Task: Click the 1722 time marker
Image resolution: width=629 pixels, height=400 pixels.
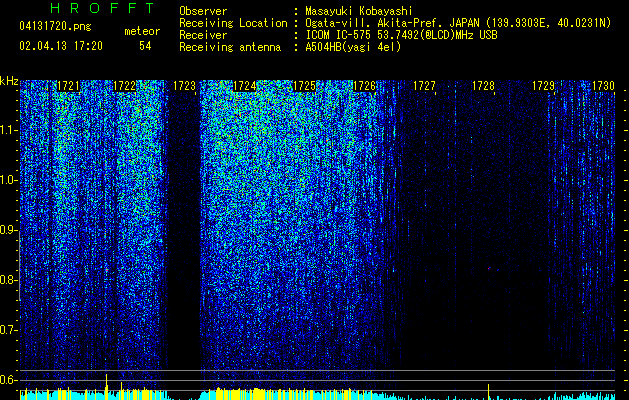Action: tap(125, 86)
